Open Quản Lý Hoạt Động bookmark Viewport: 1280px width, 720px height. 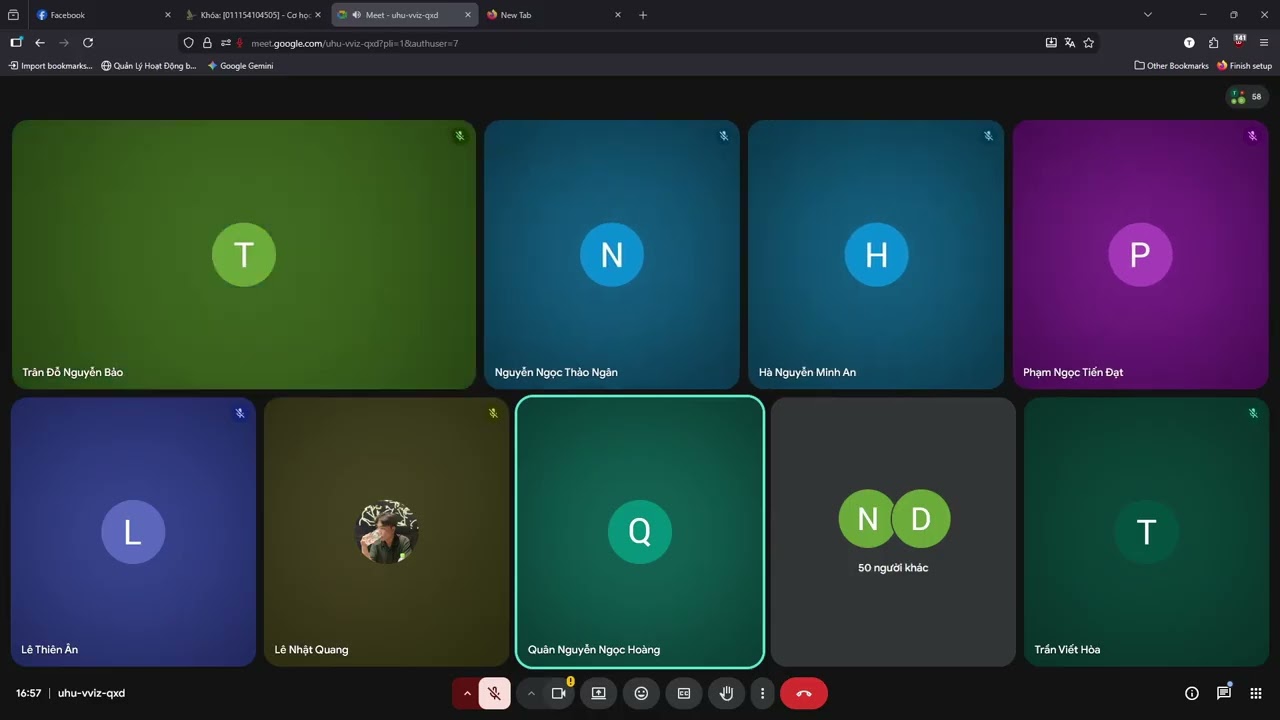tap(149, 66)
